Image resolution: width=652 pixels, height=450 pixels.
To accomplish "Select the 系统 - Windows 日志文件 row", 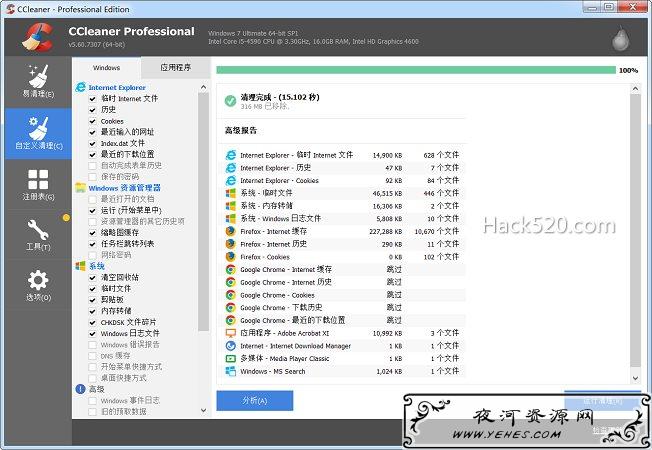I will (342, 218).
